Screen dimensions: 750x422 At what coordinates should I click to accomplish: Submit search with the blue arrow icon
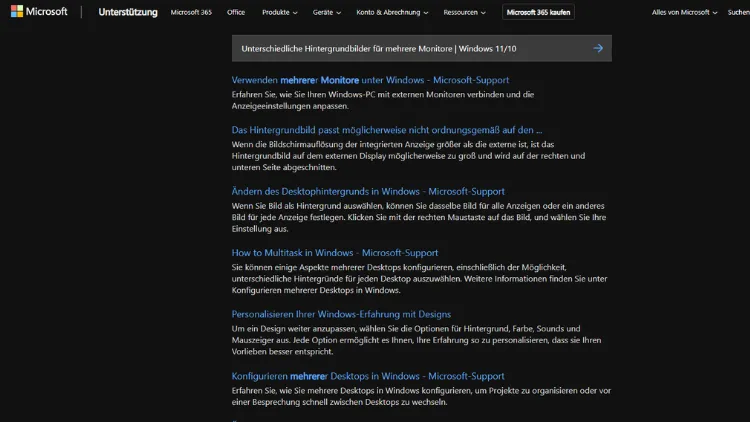click(x=598, y=48)
